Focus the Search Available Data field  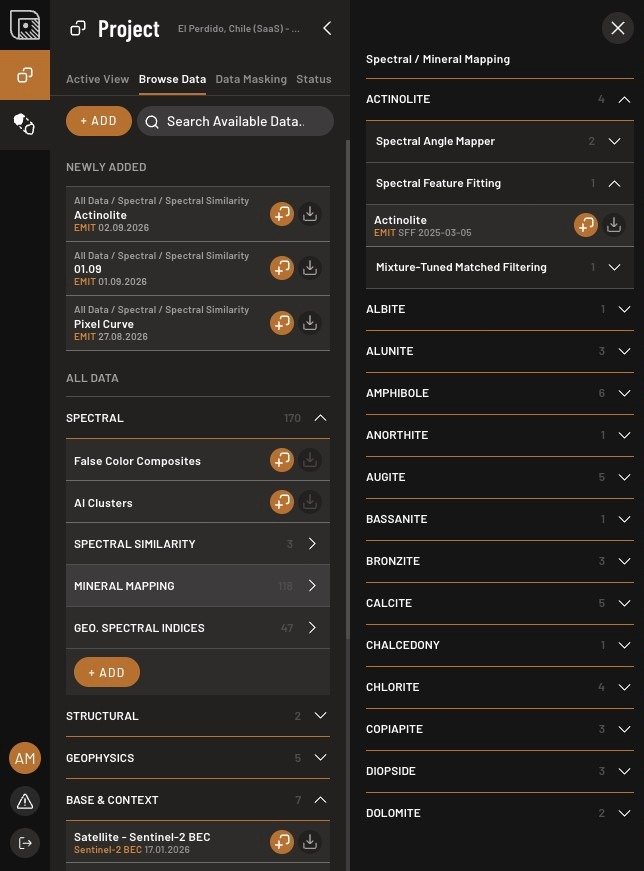(236, 121)
